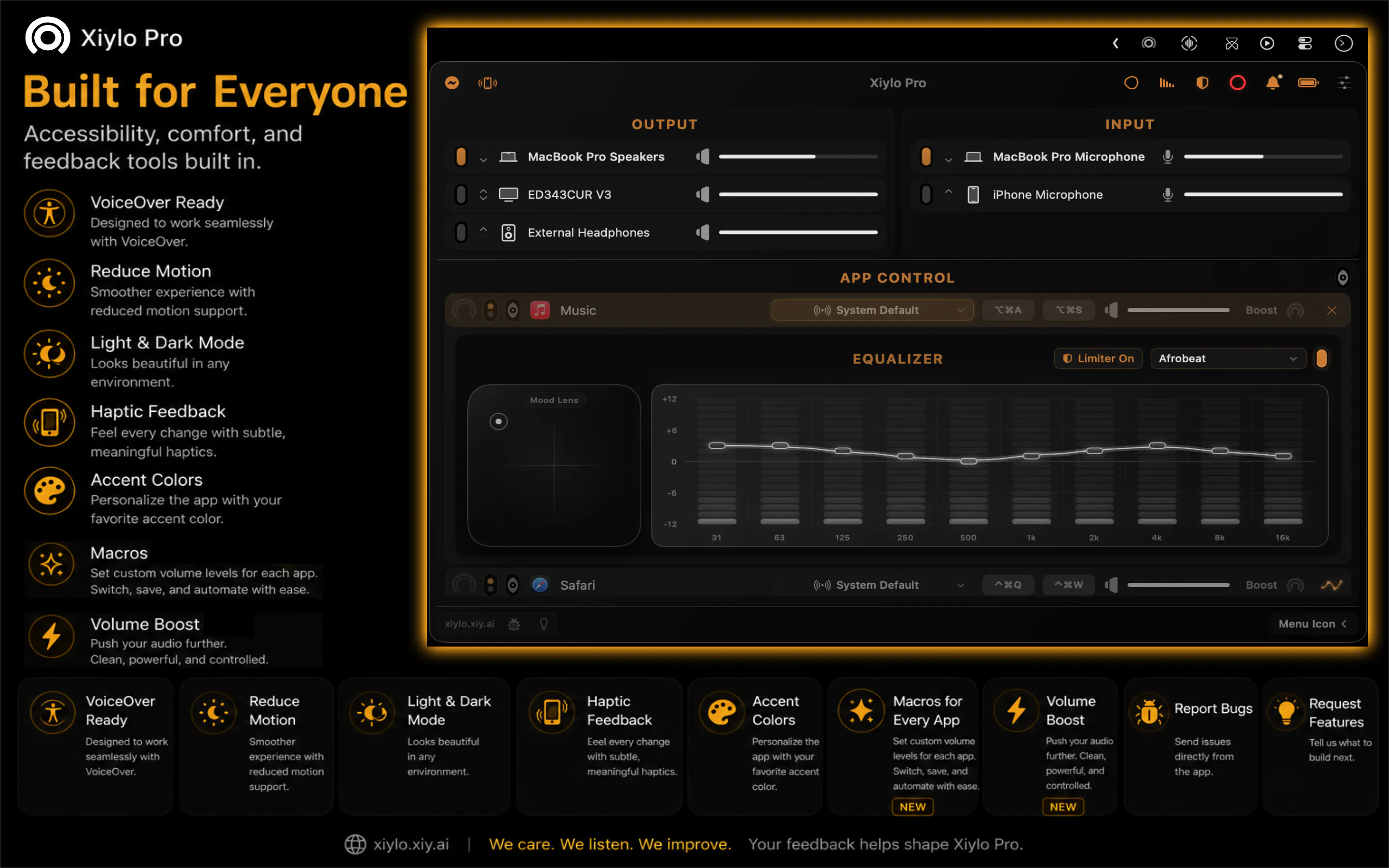
Task: Click reorder arrow for iPhone Microphone
Action: coord(948,192)
